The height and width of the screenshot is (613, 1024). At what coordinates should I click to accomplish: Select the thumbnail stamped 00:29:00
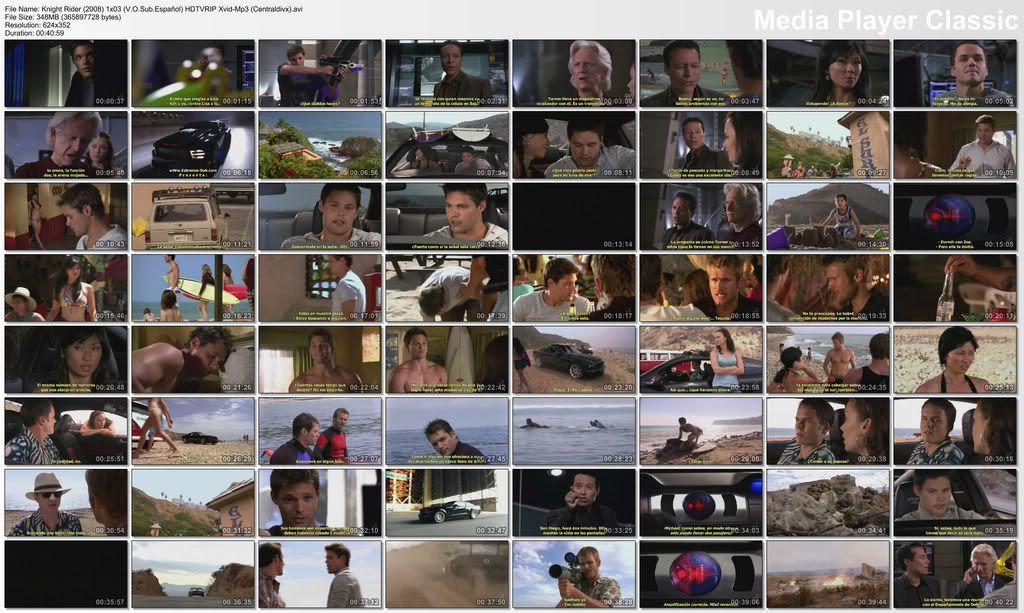[701, 431]
